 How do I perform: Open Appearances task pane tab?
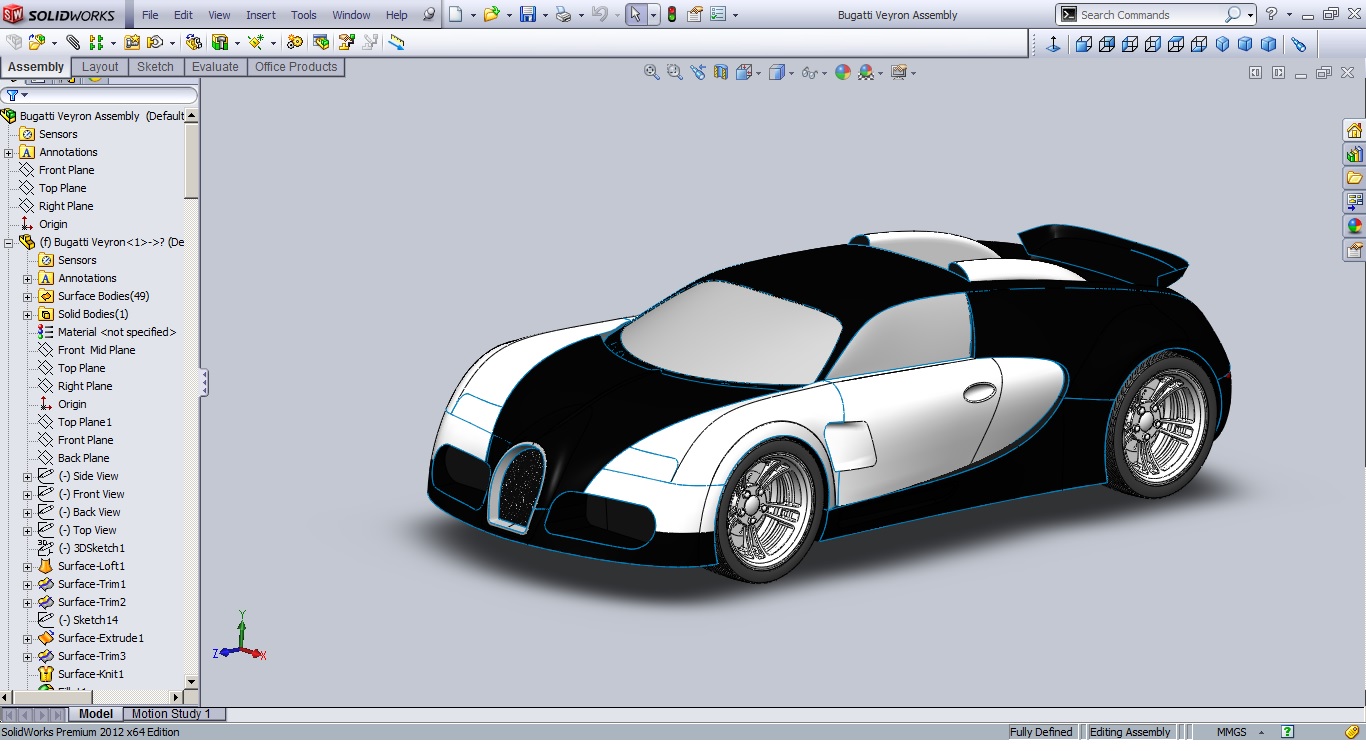pos(1354,226)
